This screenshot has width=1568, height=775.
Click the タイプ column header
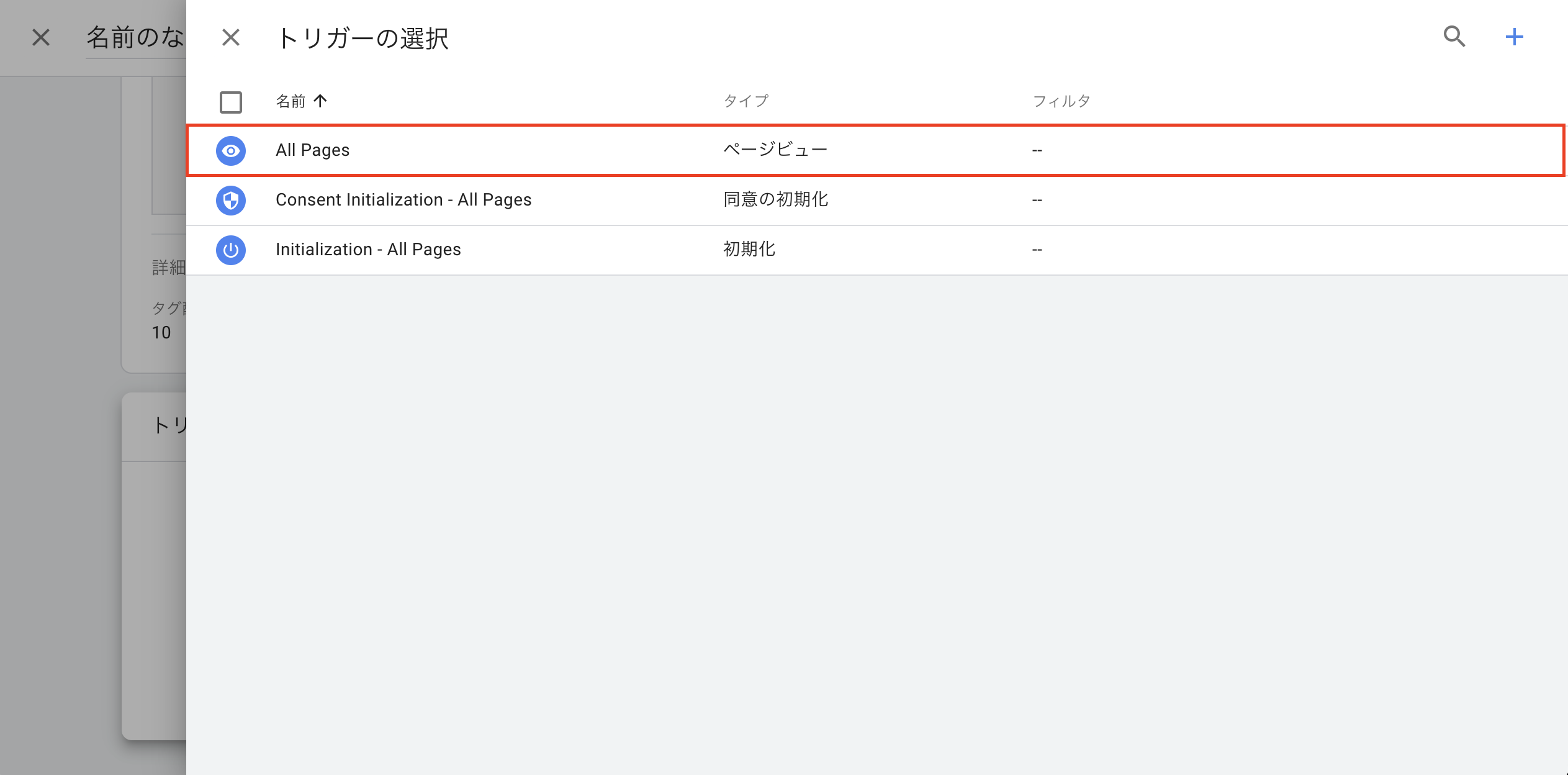tap(746, 101)
